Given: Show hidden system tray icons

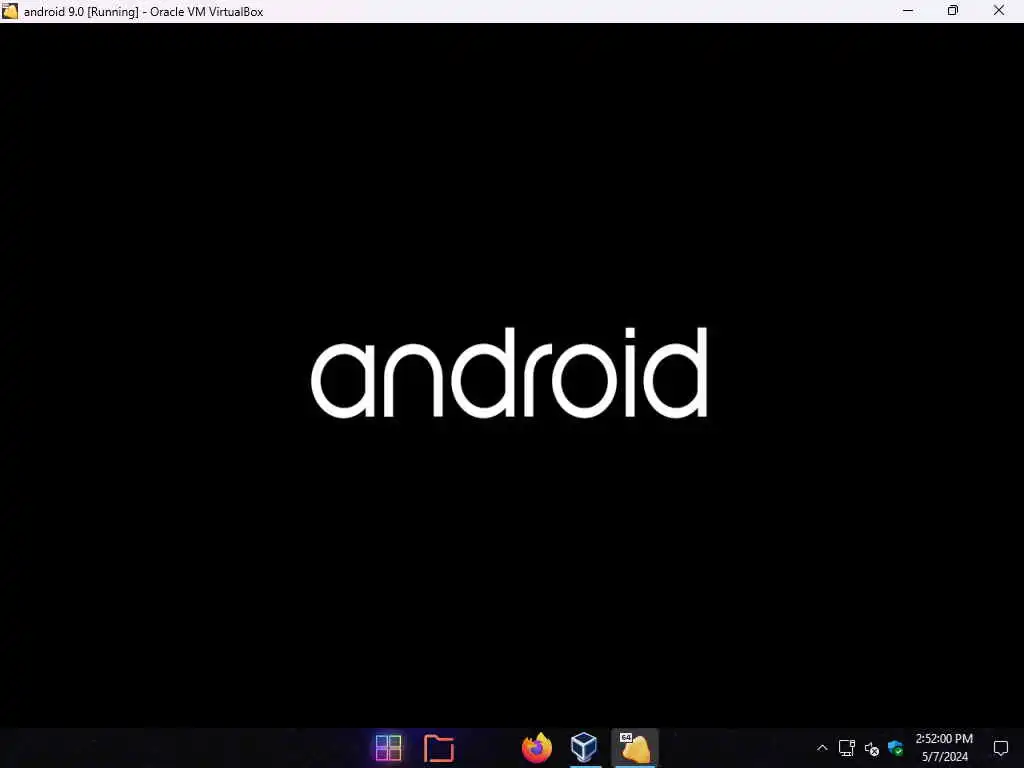Looking at the screenshot, I should click(x=822, y=748).
